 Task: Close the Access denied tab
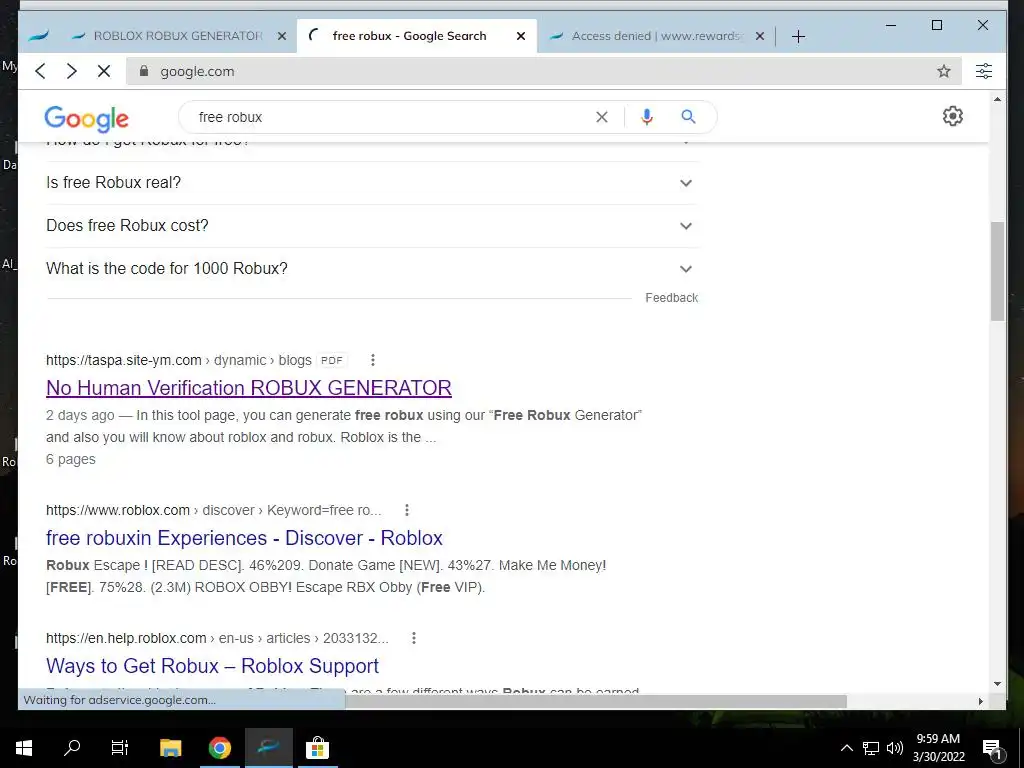tap(760, 37)
